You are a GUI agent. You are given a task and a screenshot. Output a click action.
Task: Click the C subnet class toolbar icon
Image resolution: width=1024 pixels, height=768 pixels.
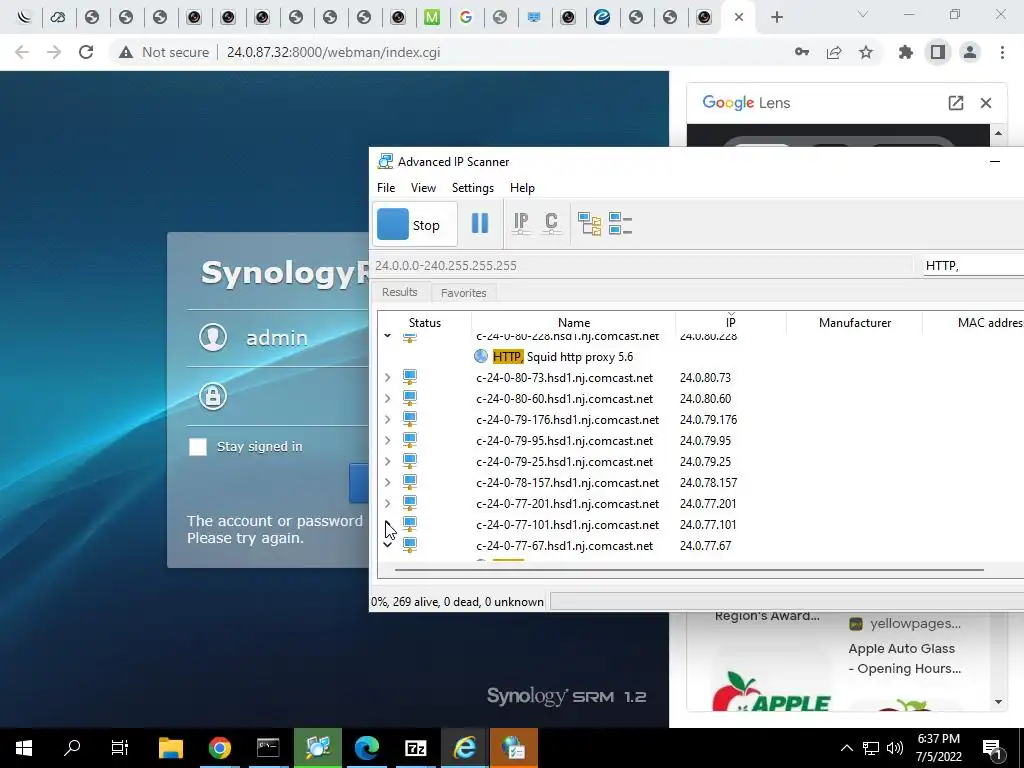coord(551,223)
